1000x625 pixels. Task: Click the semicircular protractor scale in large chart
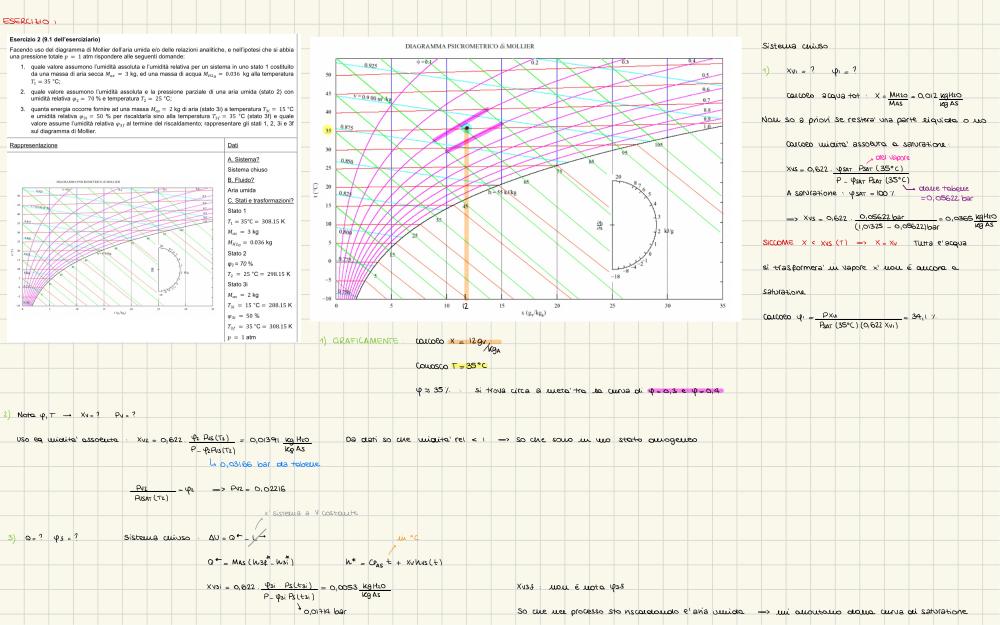tap(635, 224)
